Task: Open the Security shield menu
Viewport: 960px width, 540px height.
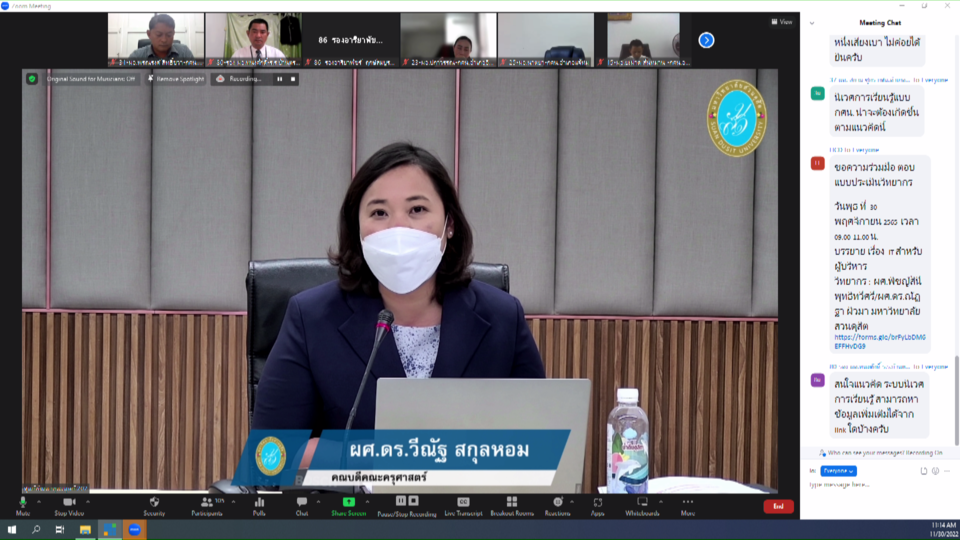Action: 154,506
